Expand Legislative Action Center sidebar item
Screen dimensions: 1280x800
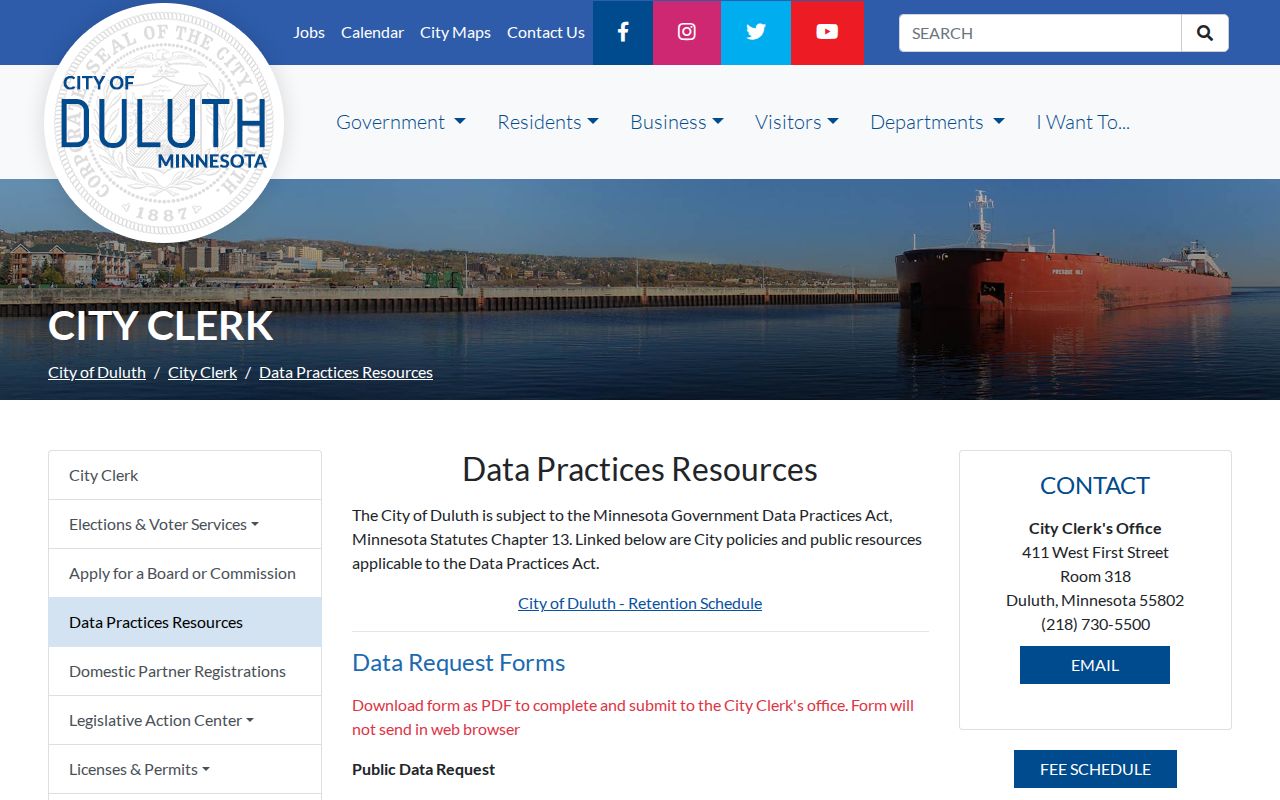[x=185, y=720]
